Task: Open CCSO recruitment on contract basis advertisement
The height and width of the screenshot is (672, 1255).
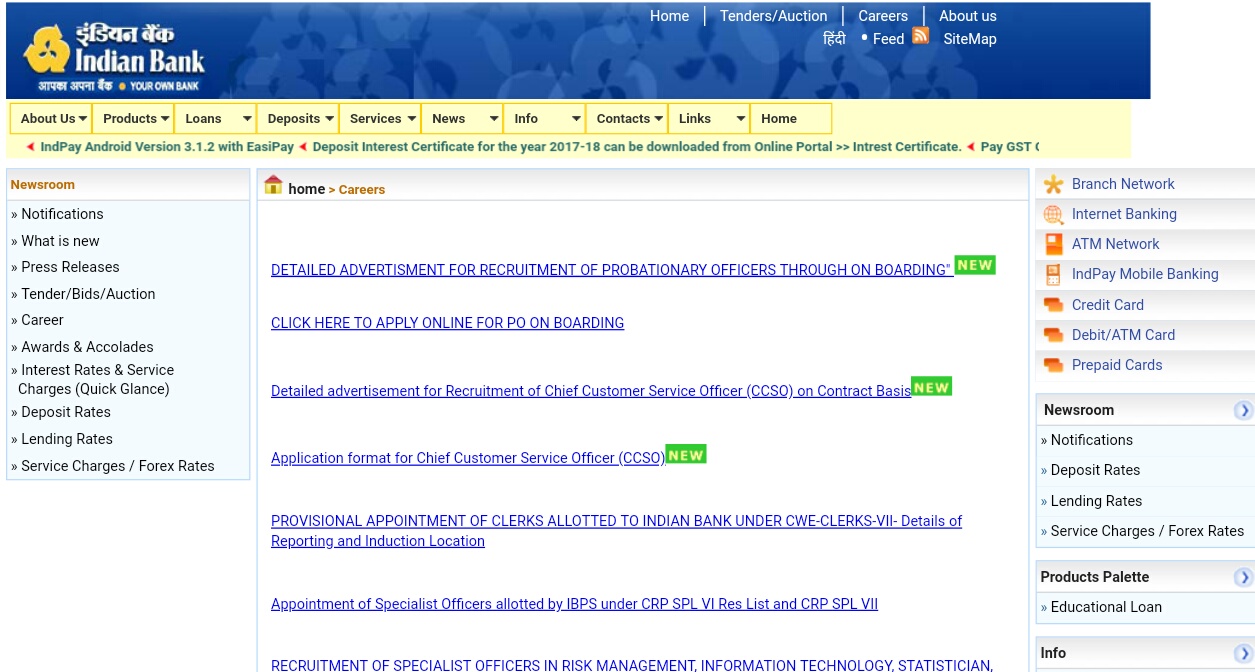Action: coord(591,391)
